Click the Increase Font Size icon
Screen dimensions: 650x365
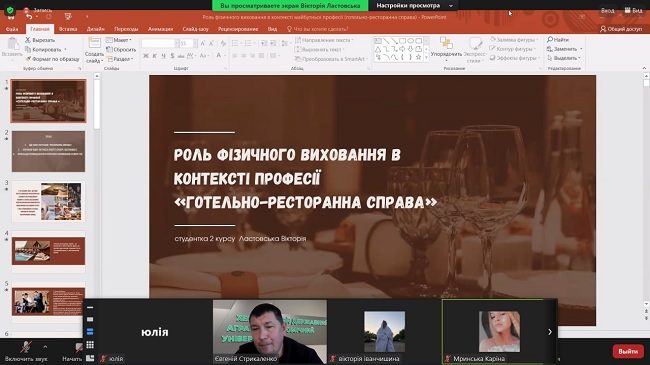tap(203, 43)
